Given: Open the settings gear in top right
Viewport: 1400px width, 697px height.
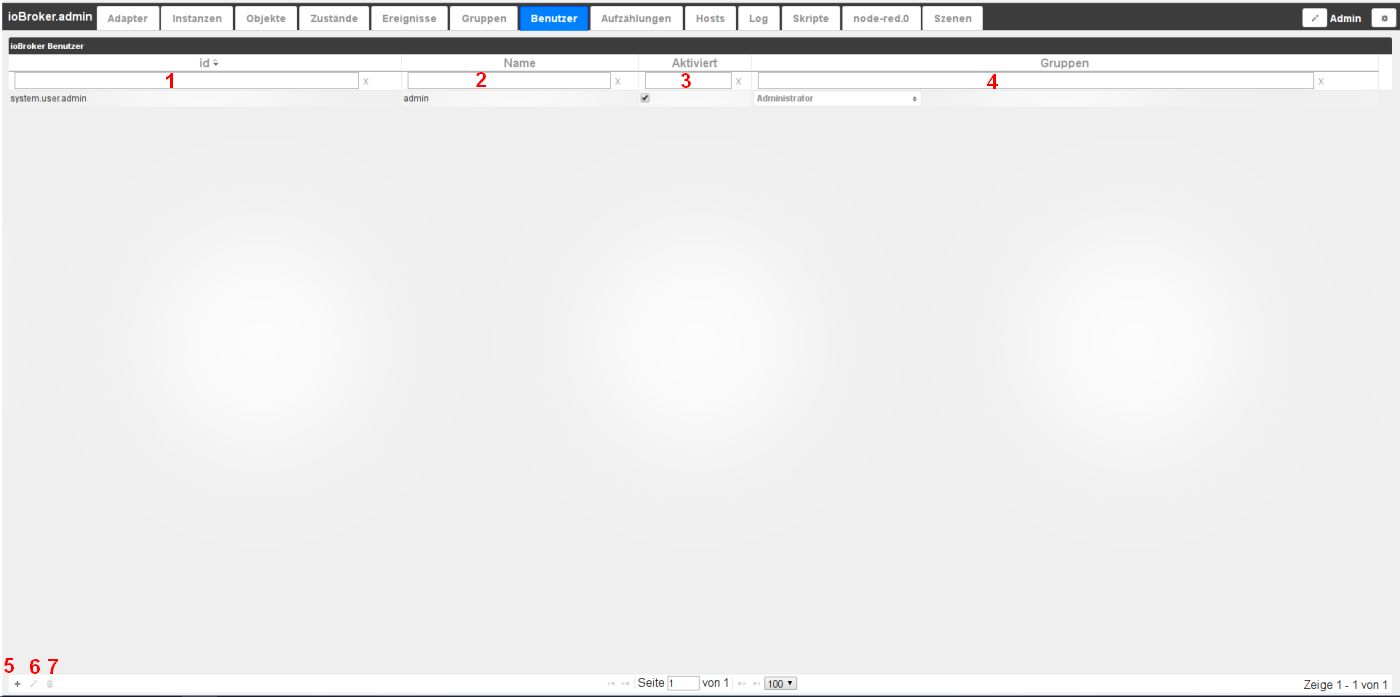Looking at the screenshot, I should point(1384,18).
